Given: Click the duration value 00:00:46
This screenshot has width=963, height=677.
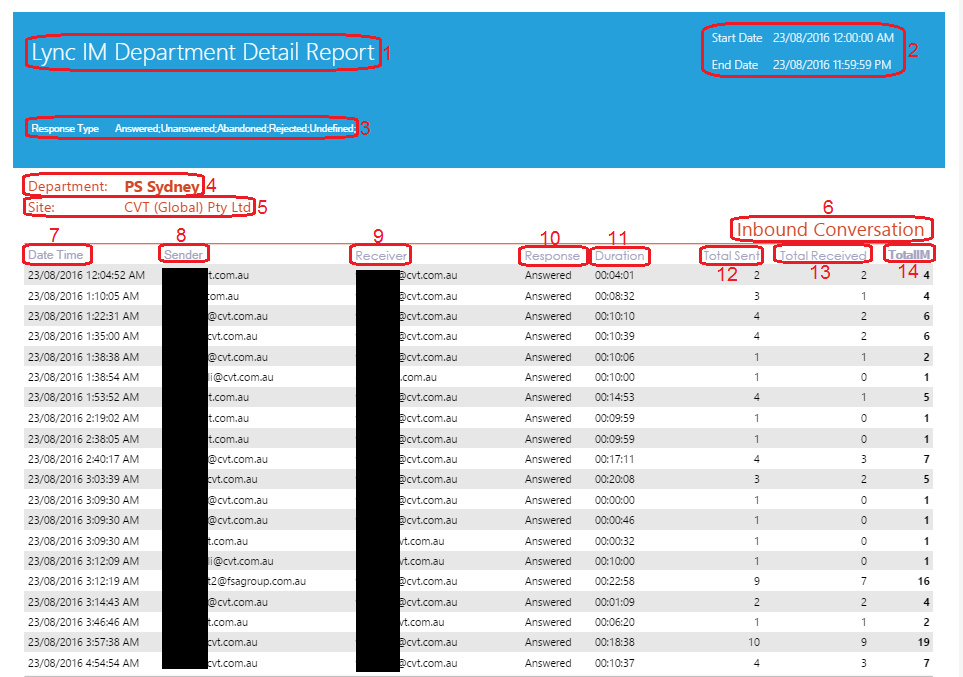Looking at the screenshot, I should (614, 520).
